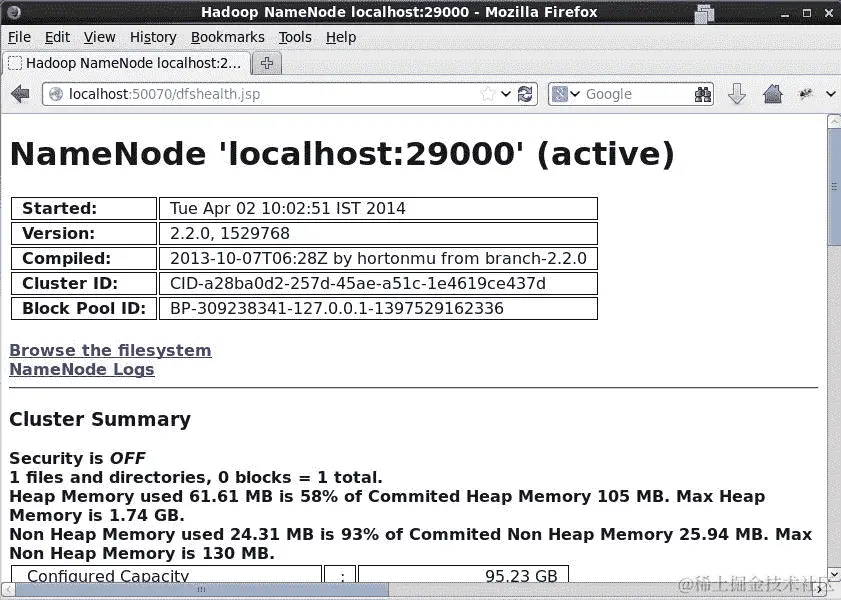Open the File menu
841x600 pixels.
(x=19, y=37)
